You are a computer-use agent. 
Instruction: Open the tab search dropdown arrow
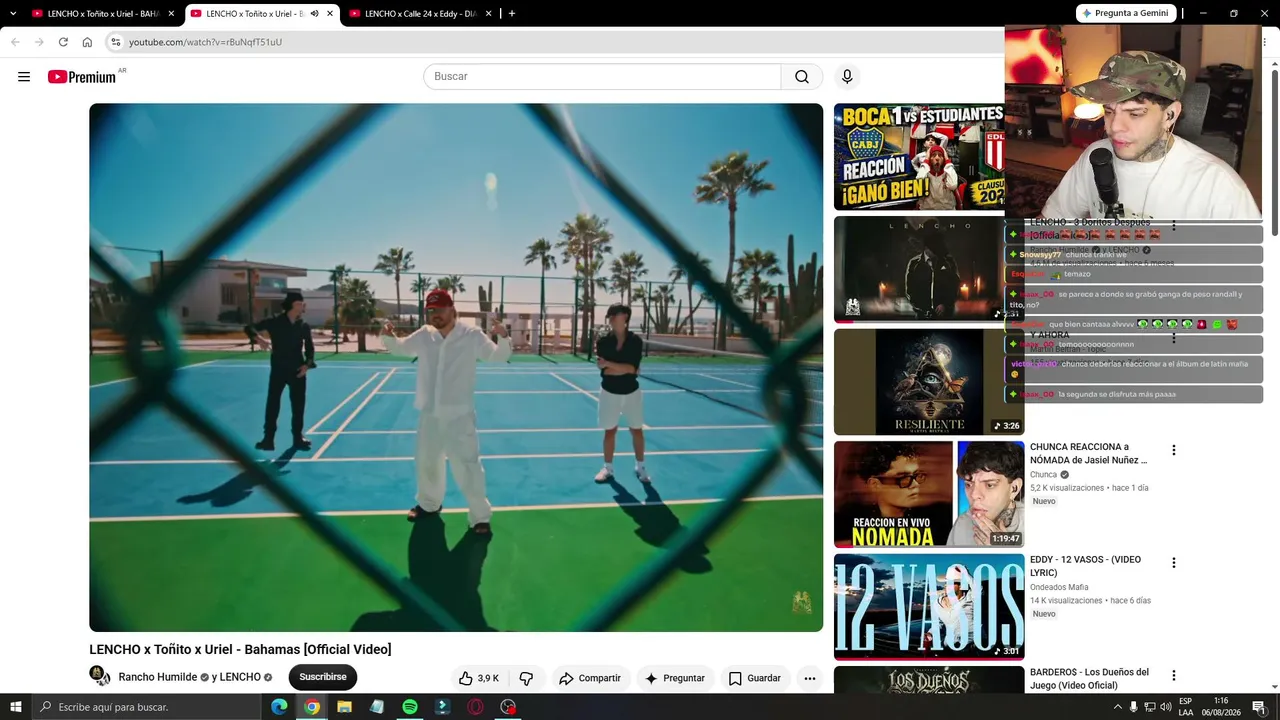tap(13, 14)
